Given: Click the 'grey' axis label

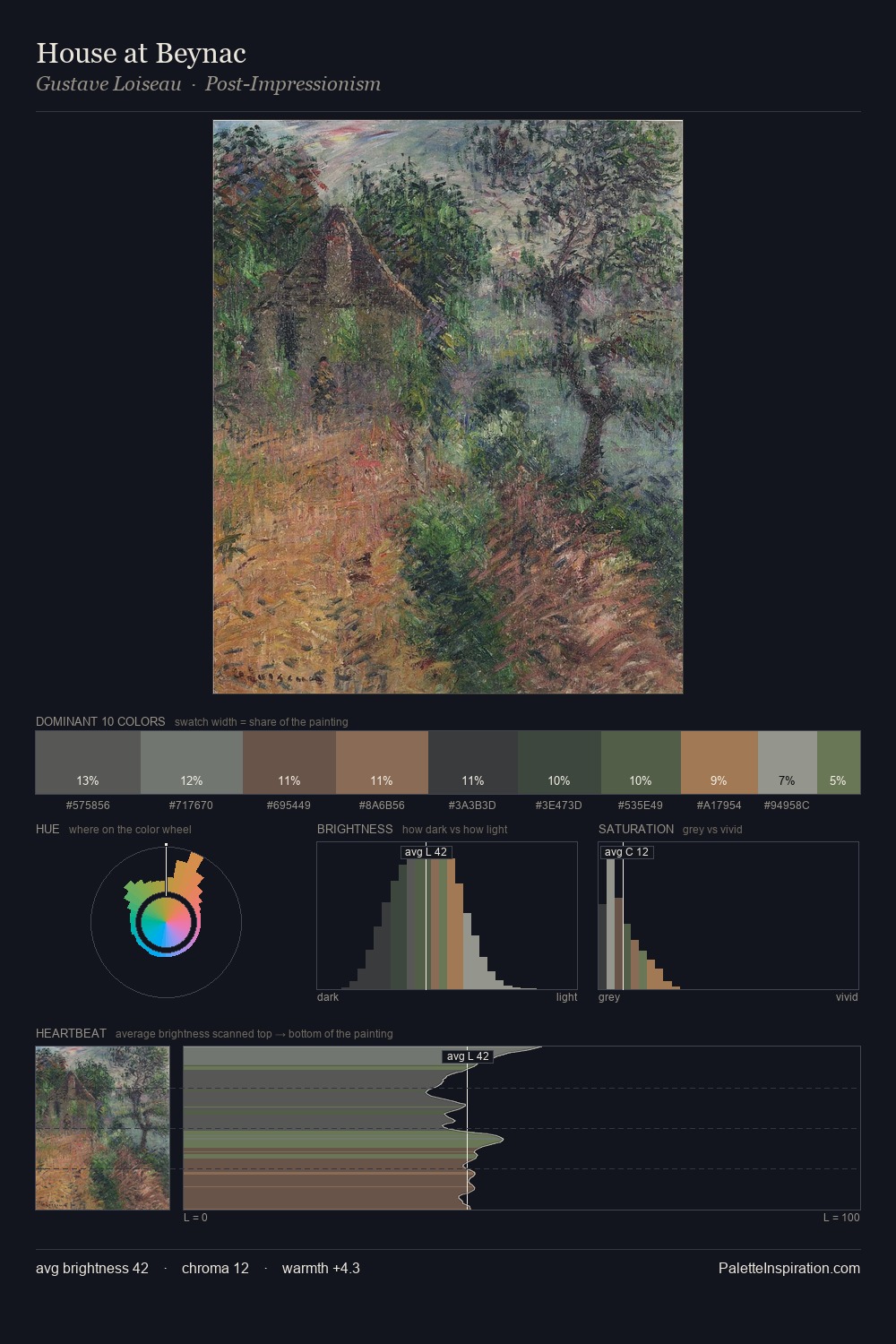Looking at the screenshot, I should 609,997.
